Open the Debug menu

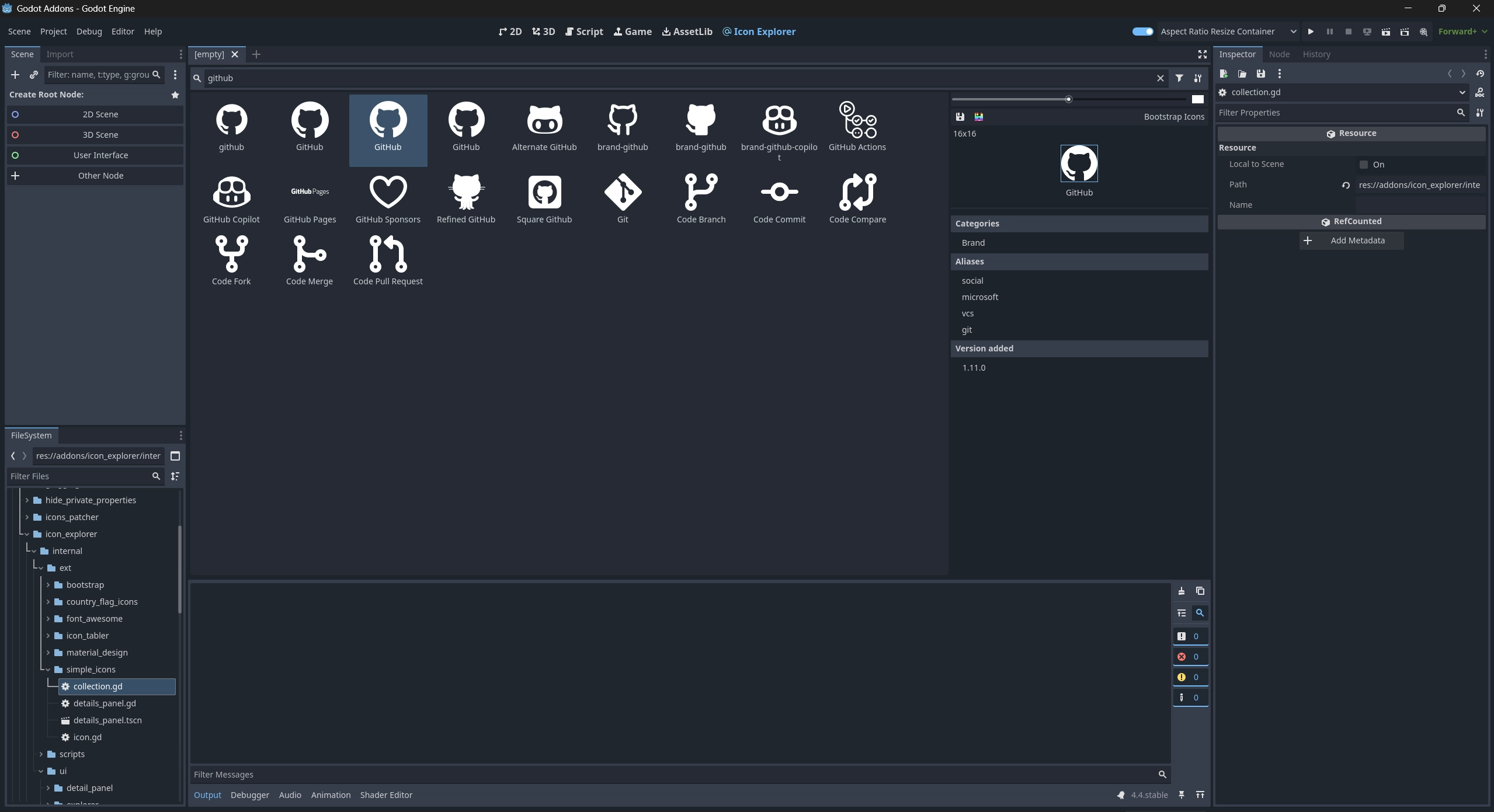pyautogui.click(x=89, y=32)
